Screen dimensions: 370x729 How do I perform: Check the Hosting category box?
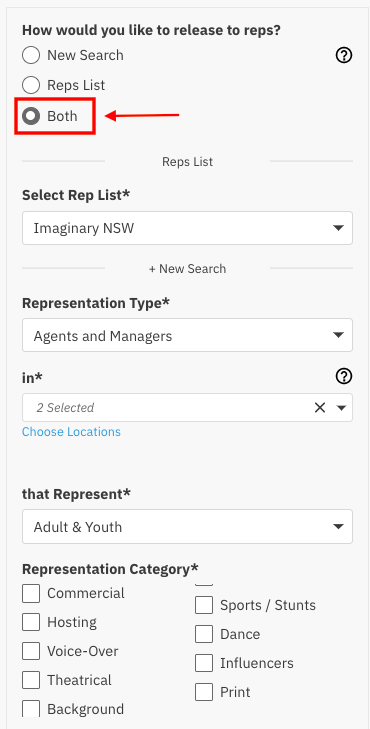tap(31, 622)
